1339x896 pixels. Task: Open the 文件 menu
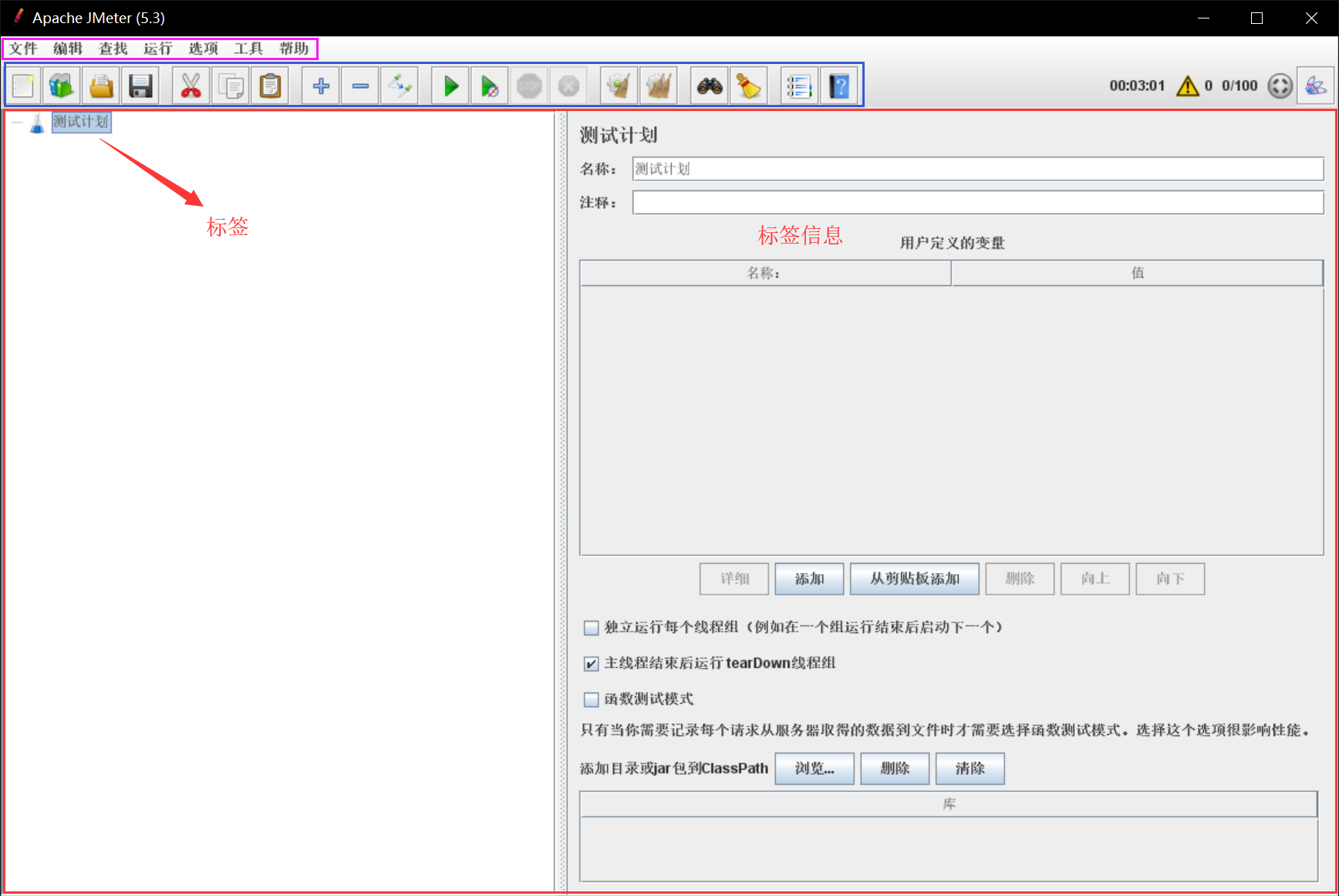[23, 49]
